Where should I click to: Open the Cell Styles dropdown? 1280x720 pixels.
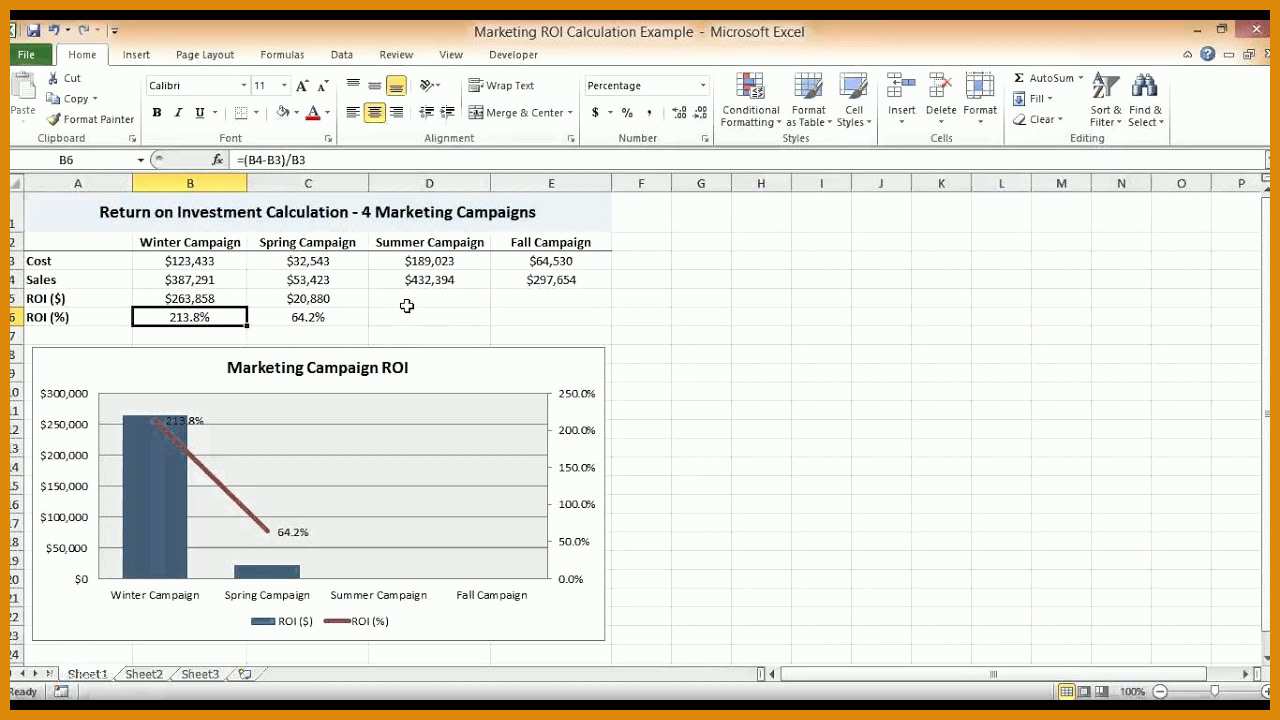click(853, 100)
